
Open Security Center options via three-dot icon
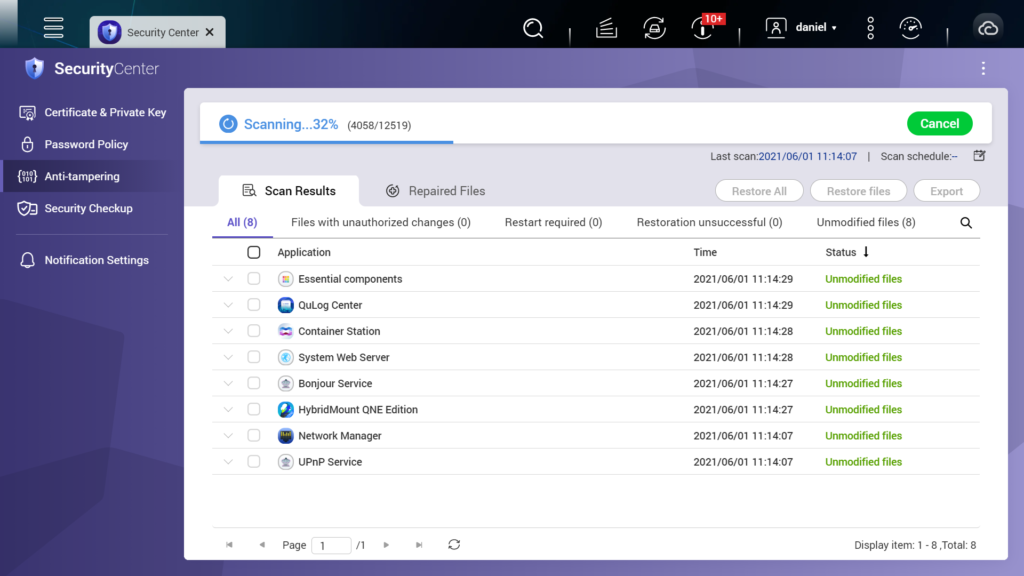[x=983, y=68]
